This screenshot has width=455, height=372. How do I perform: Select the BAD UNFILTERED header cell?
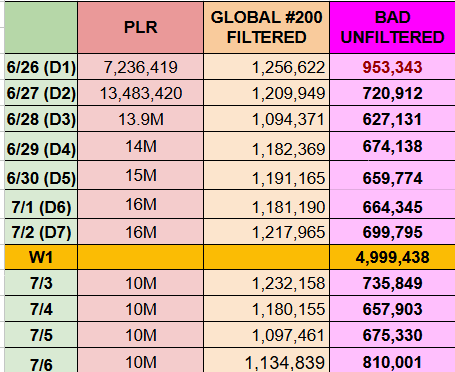[392, 27]
